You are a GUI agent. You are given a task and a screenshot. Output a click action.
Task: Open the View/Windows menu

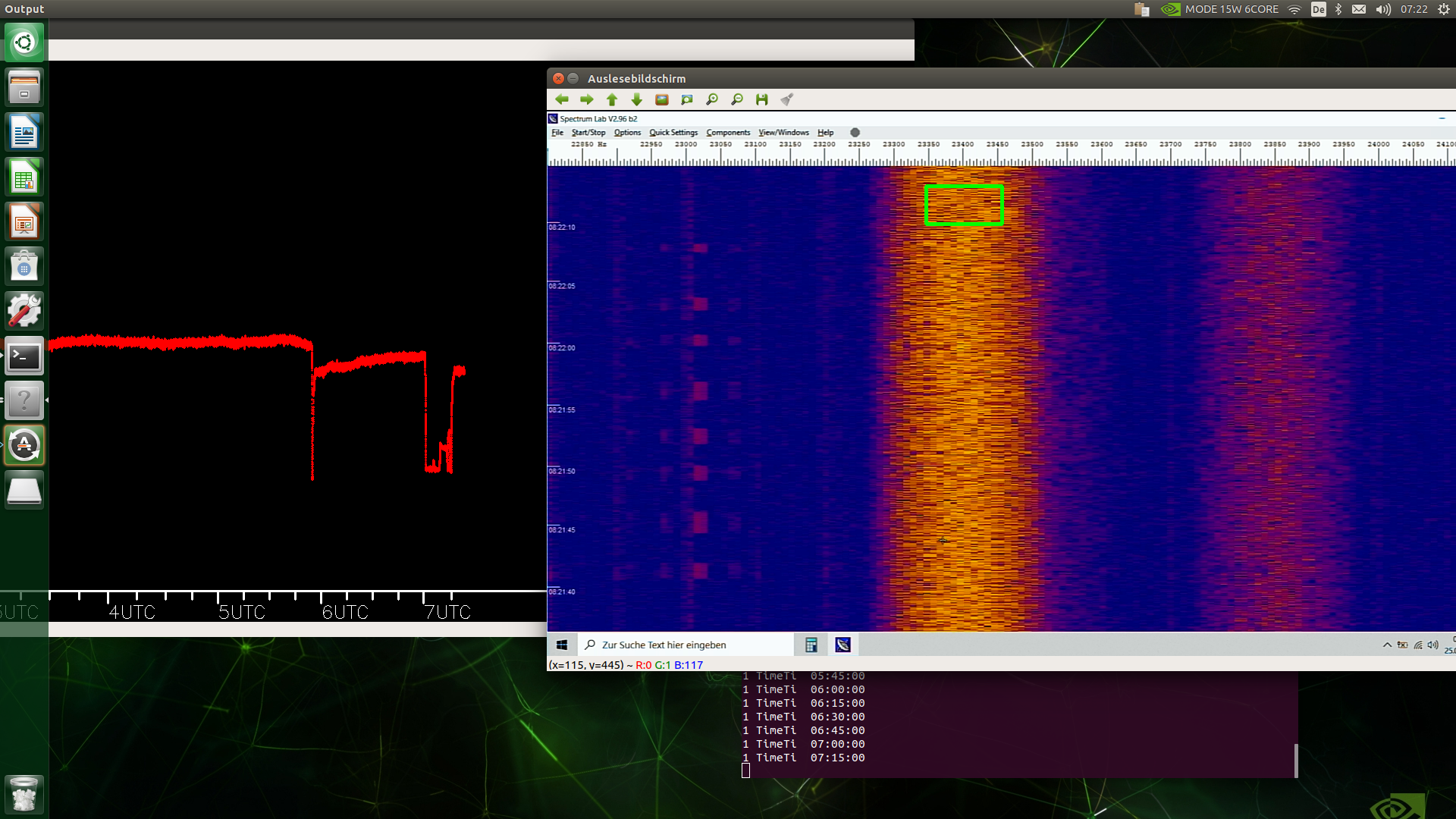(783, 133)
